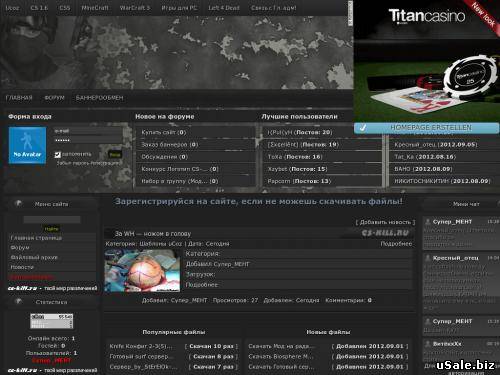
Task: Open the cs-kill.ru logo in news header
Action: click(385, 233)
